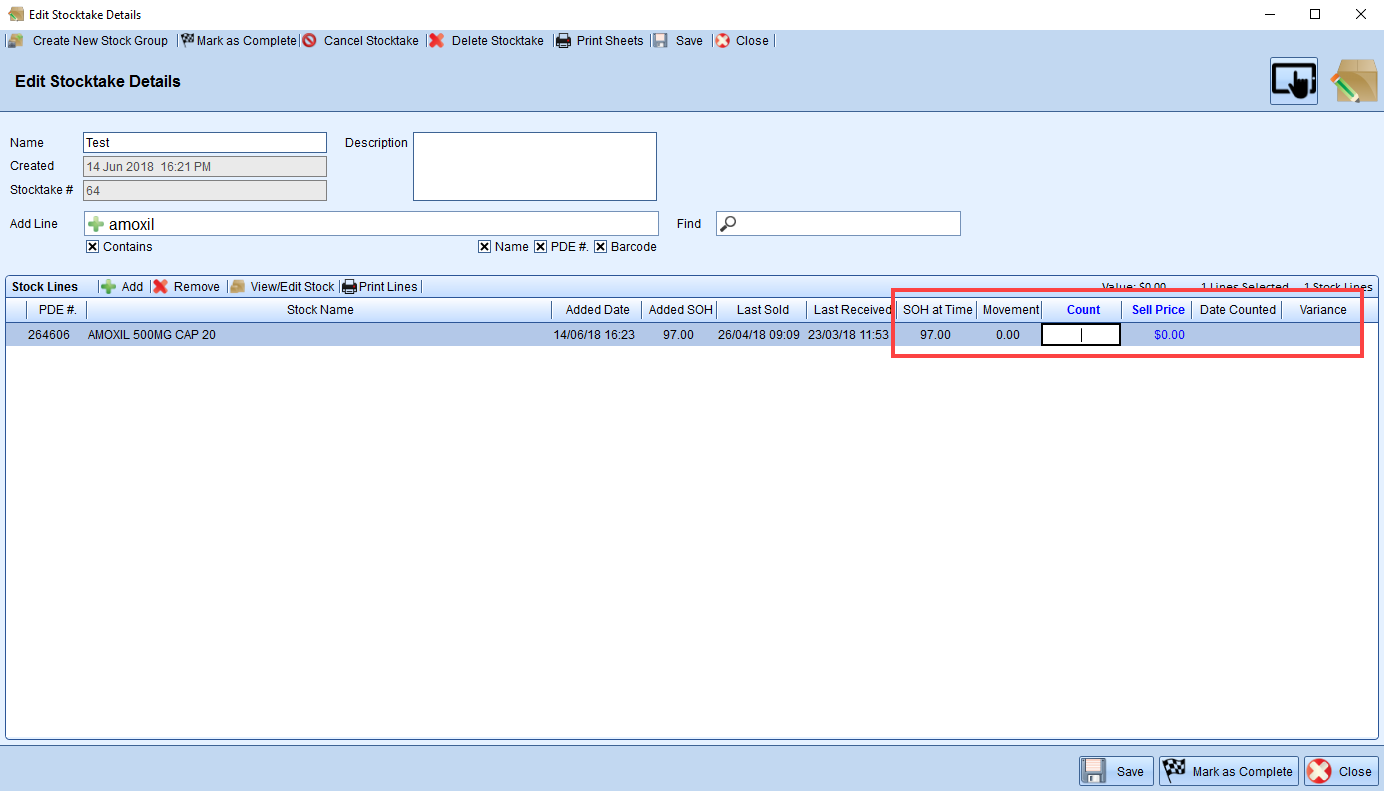Click the Last Received column header
Image resolution: width=1384 pixels, height=791 pixels.
(852, 310)
